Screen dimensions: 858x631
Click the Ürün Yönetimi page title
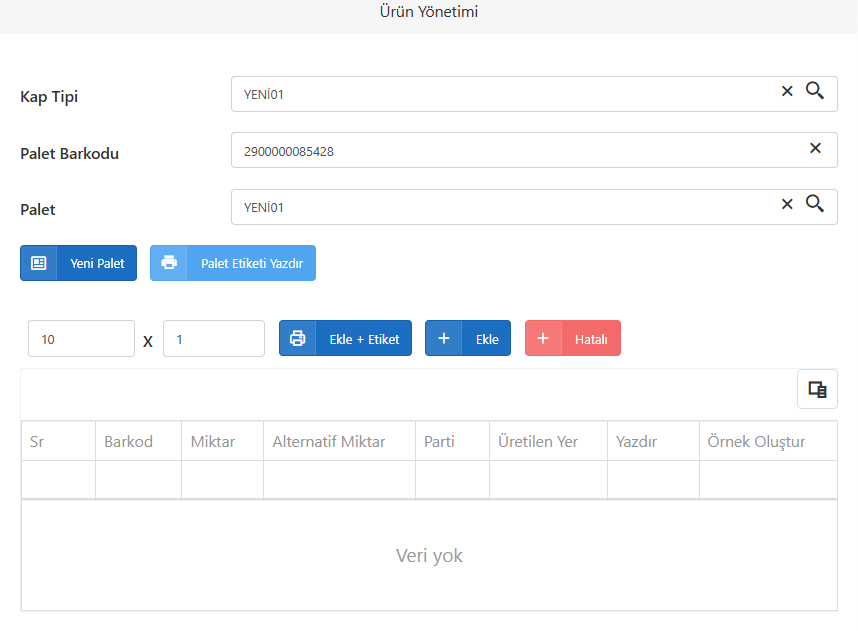tap(429, 11)
